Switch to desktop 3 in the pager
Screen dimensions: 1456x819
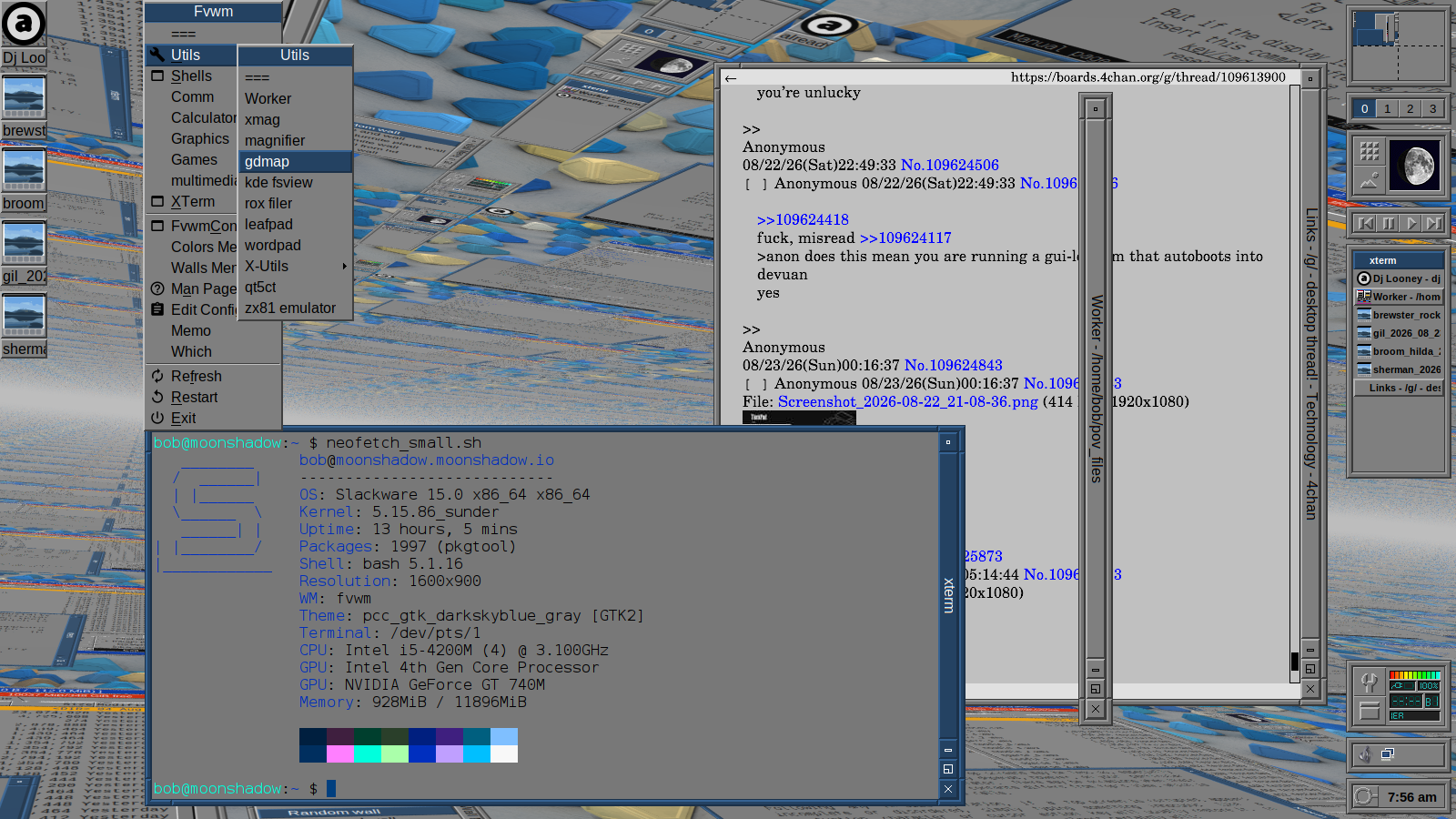pos(1432,108)
